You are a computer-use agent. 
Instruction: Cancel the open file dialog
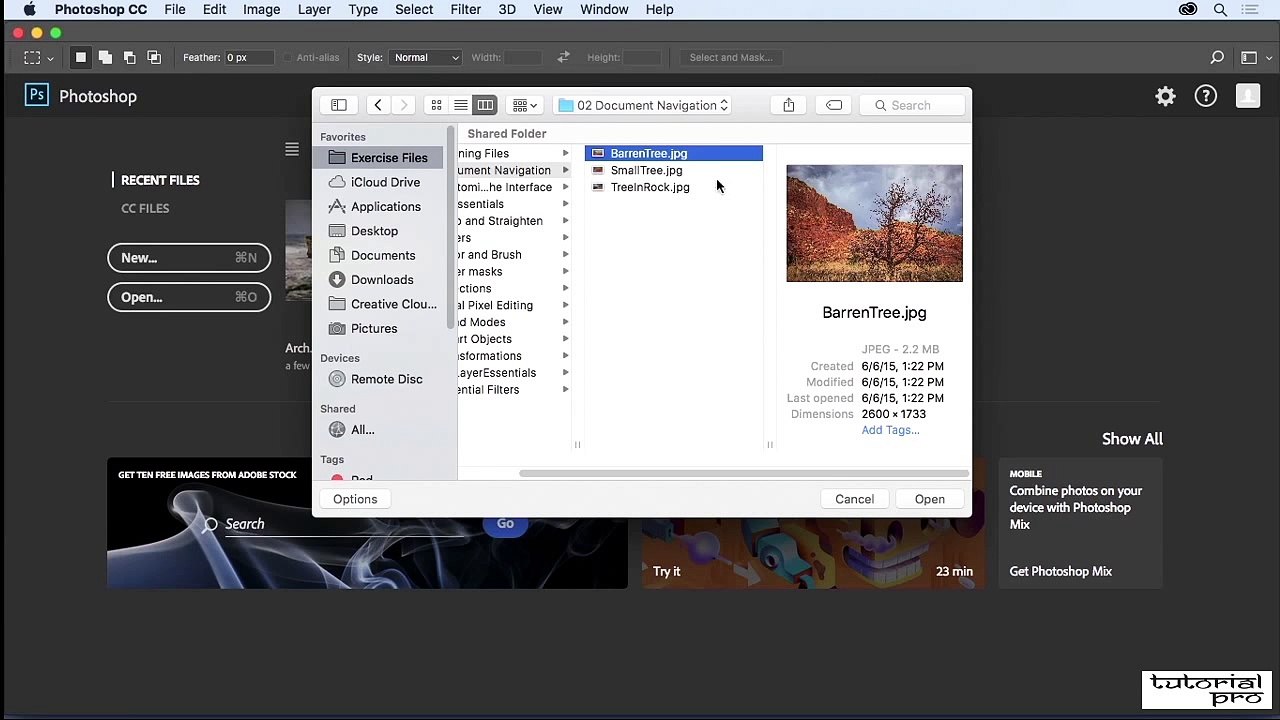(x=854, y=499)
